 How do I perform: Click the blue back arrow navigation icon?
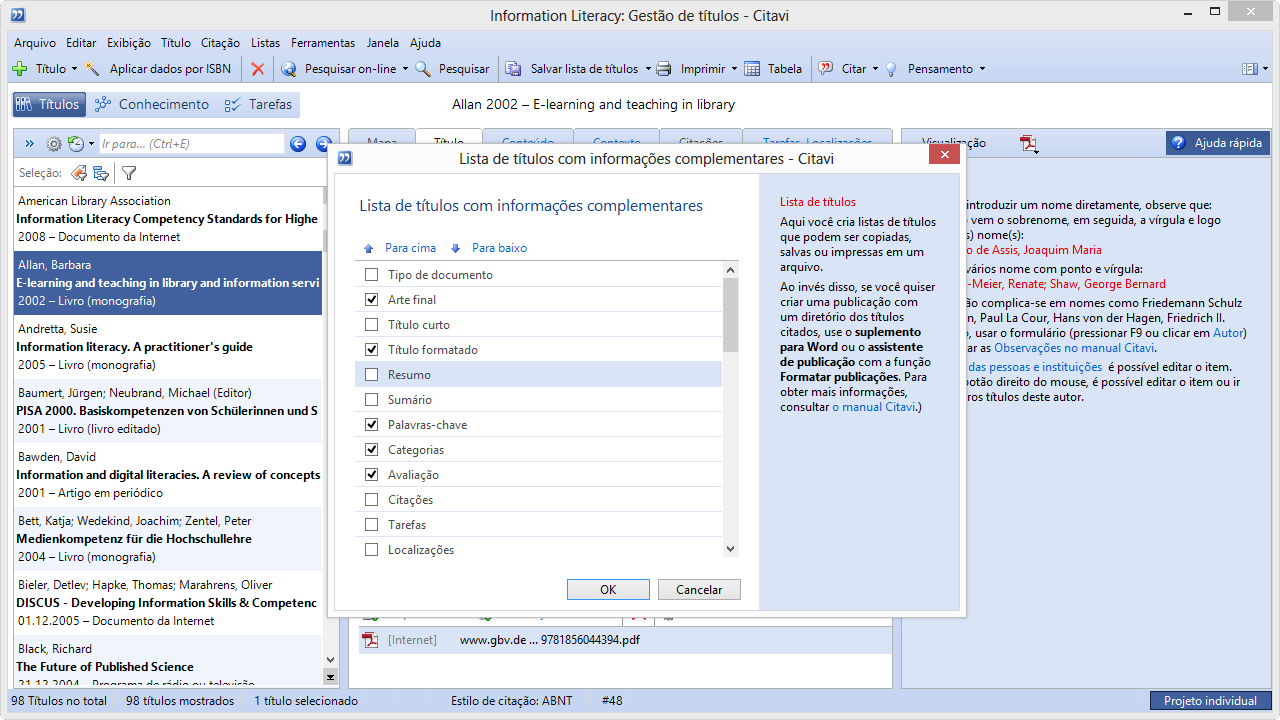[298, 144]
